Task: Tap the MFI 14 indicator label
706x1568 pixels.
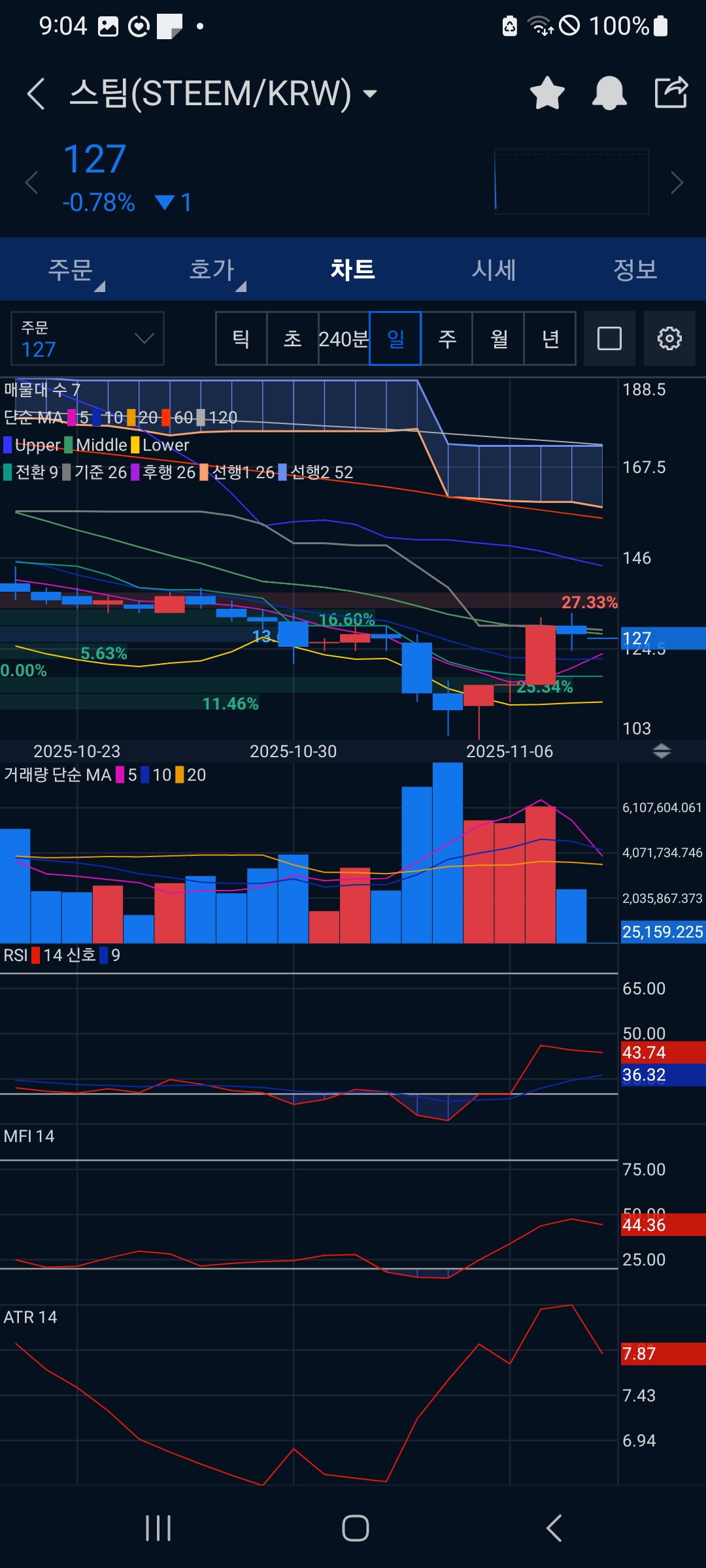Action: tap(29, 1136)
